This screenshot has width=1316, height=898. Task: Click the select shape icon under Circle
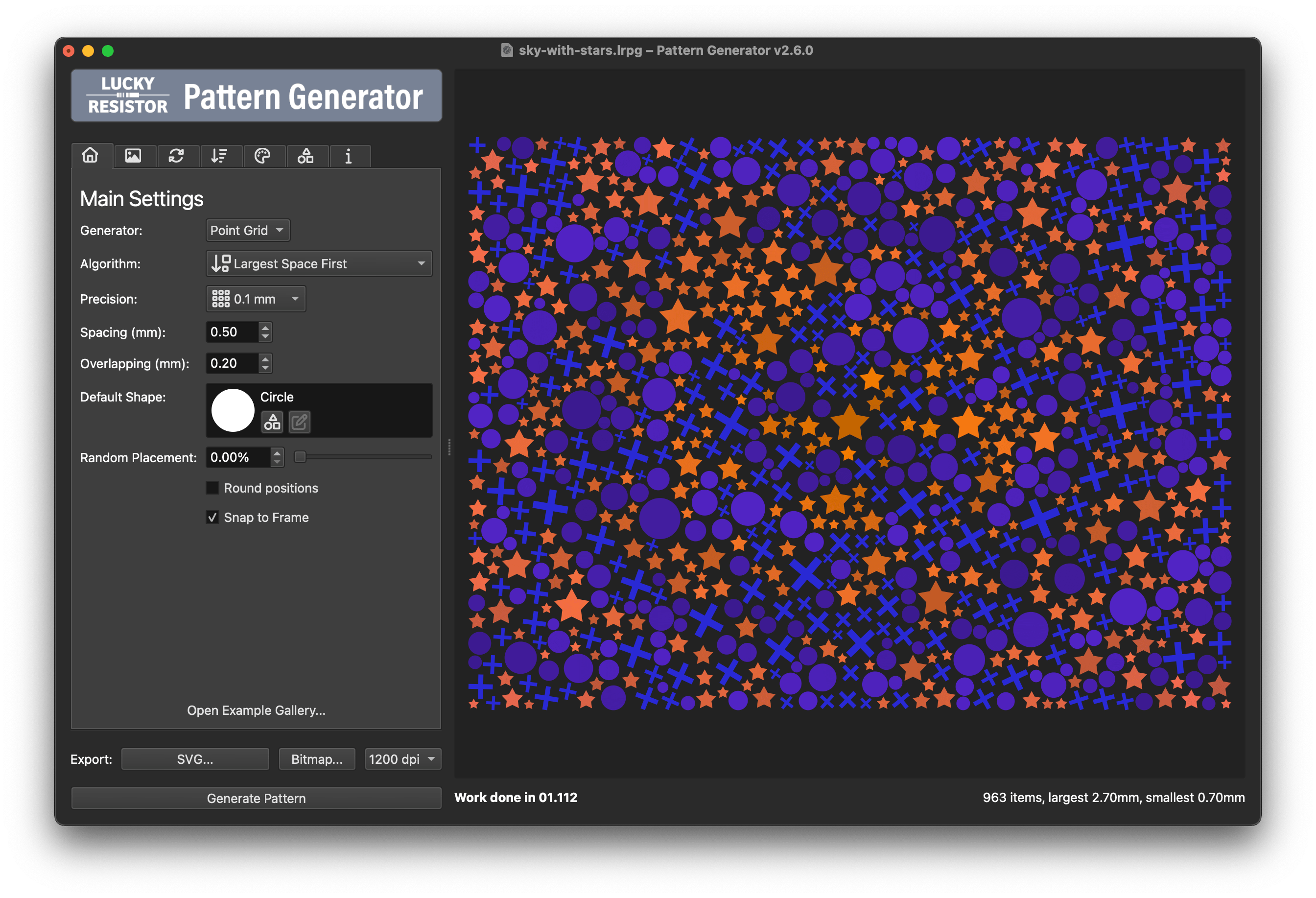[272, 422]
